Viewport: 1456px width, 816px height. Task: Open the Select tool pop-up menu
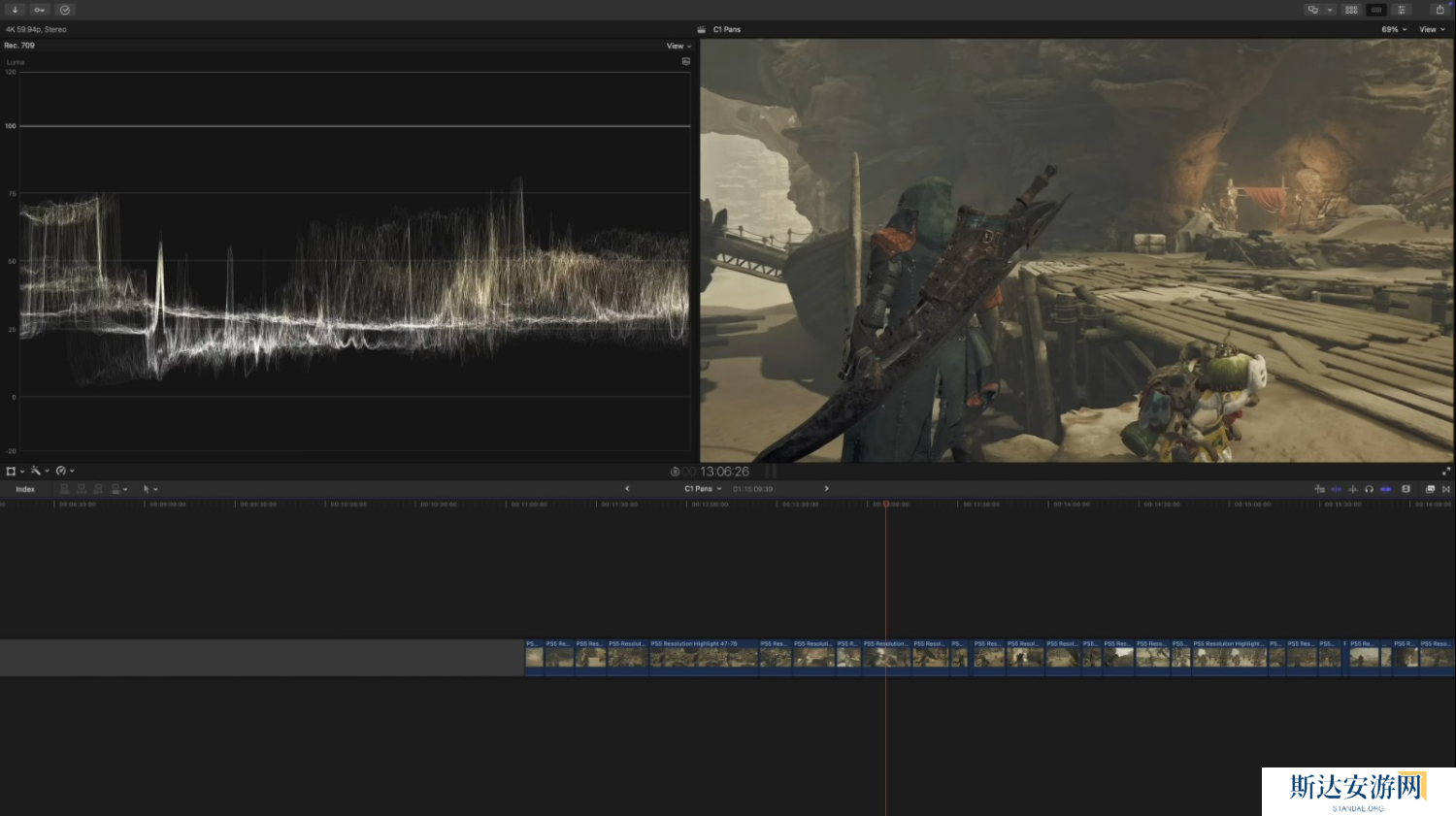click(150, 489)
